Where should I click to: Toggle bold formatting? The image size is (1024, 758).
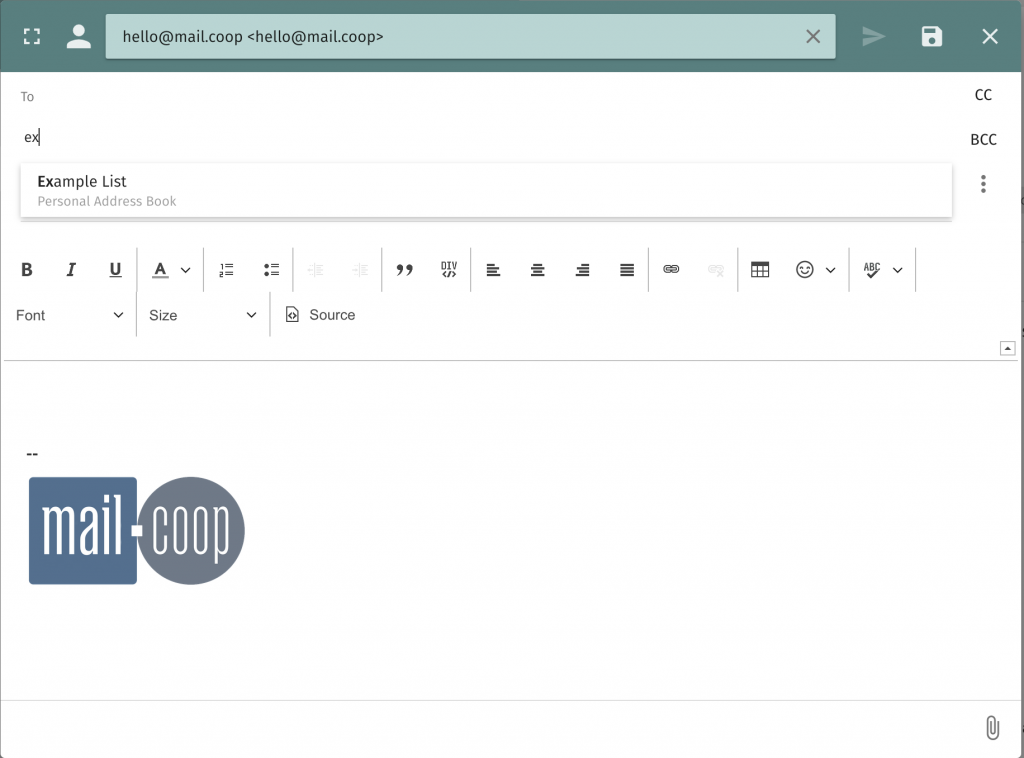tap(27, 270)
